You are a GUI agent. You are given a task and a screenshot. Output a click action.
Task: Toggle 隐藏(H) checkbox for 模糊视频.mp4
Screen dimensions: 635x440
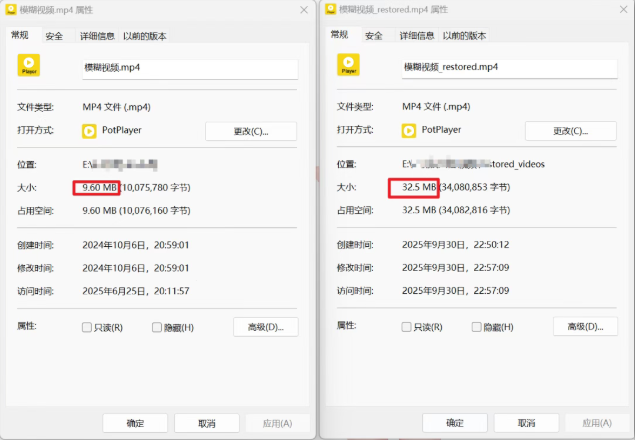157,327
